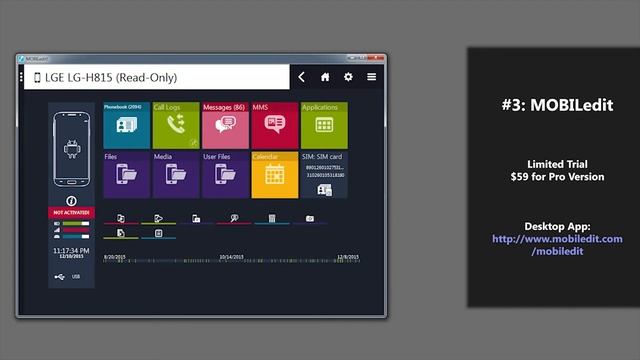Screen dimensions: 640x360
Task: Open the SIM card tile
Action: pyautogui.click(x=324, y=175)
